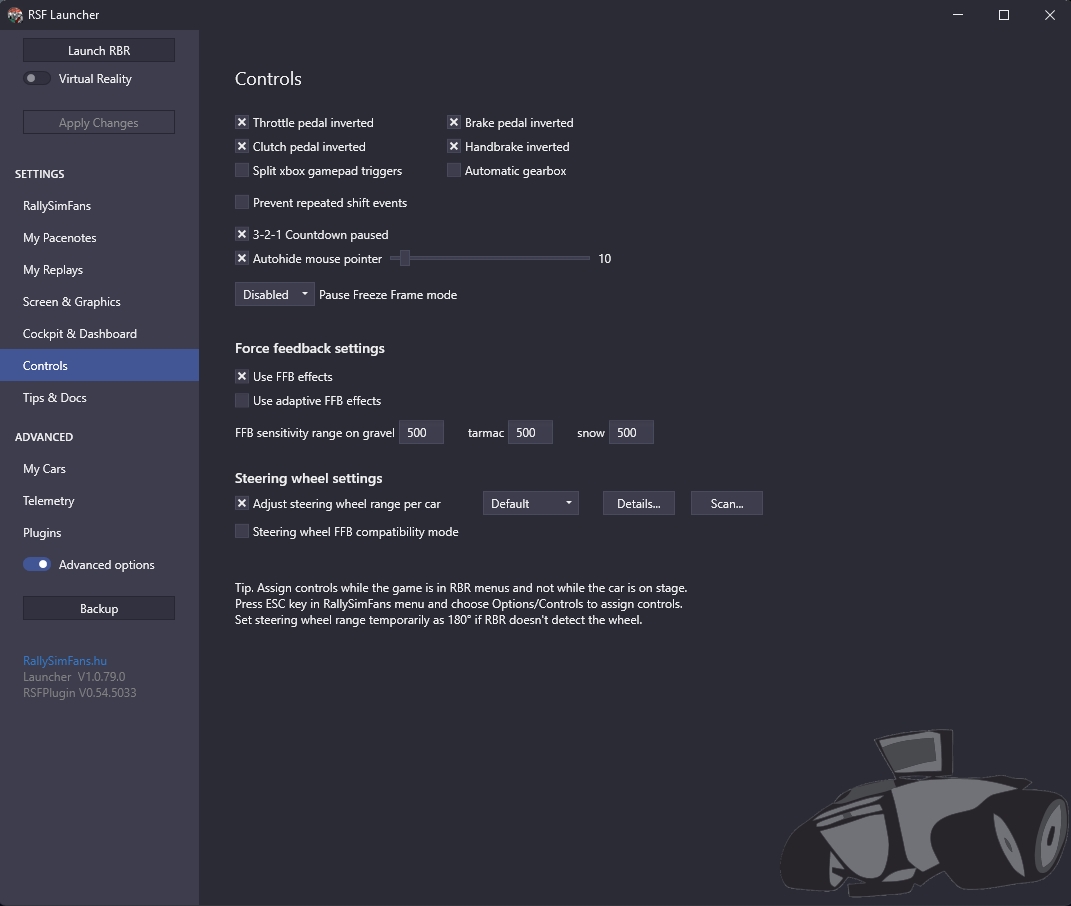Go to Cockpit & Dashboard section

(80, 334)
